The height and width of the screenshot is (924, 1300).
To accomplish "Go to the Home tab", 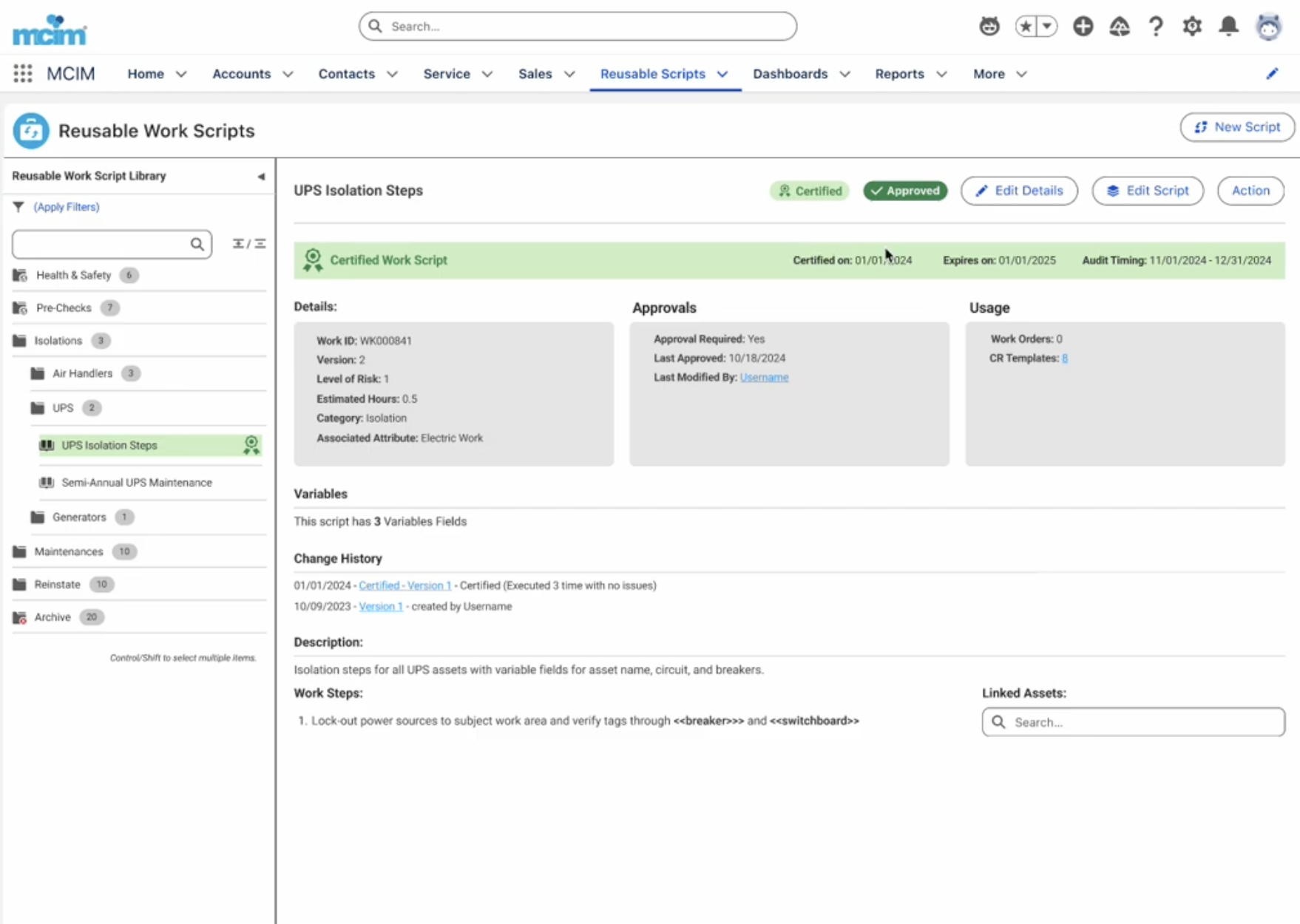I will click(x=146, y=74).
